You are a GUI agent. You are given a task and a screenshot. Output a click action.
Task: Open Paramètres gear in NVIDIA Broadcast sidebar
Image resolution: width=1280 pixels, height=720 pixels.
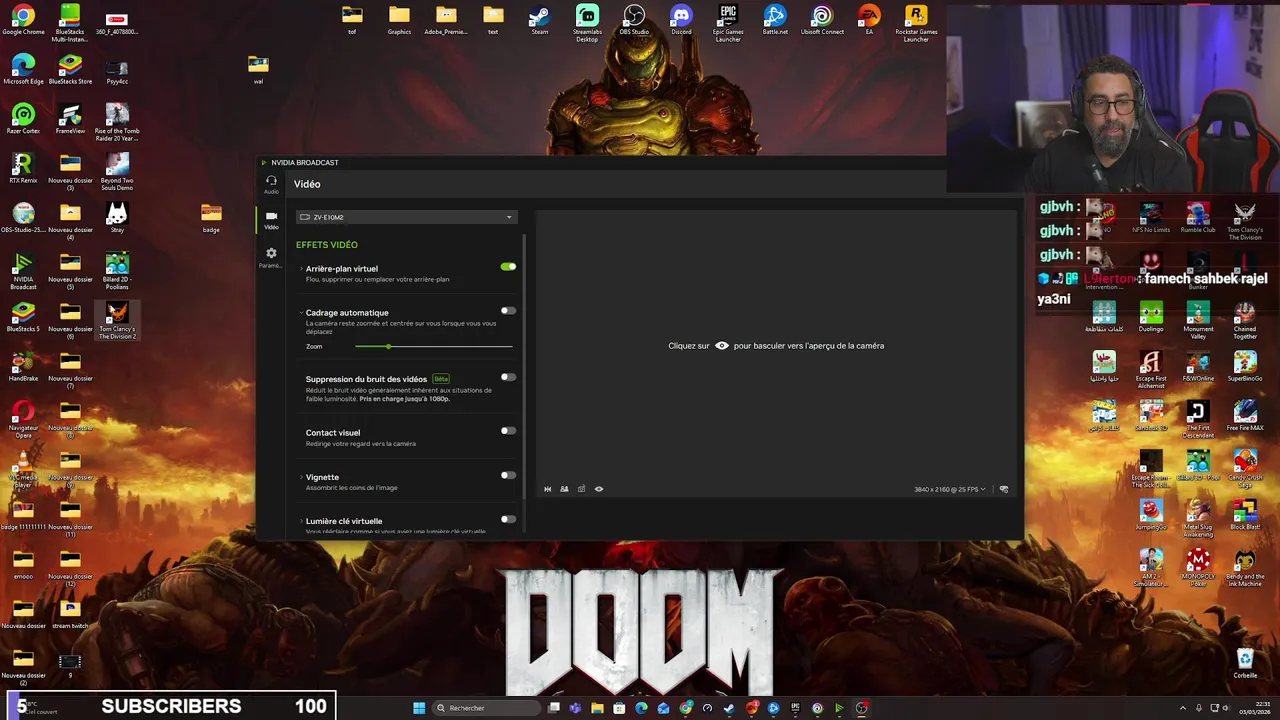[x=271, y=258]
